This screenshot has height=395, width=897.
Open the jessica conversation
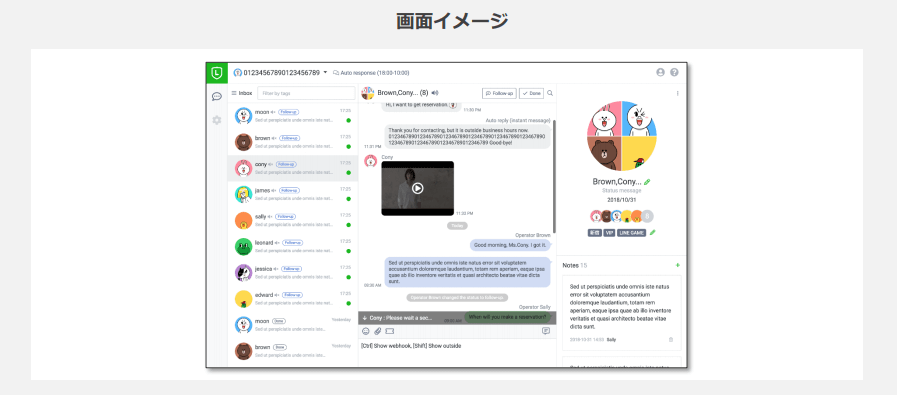coord(293,274)
